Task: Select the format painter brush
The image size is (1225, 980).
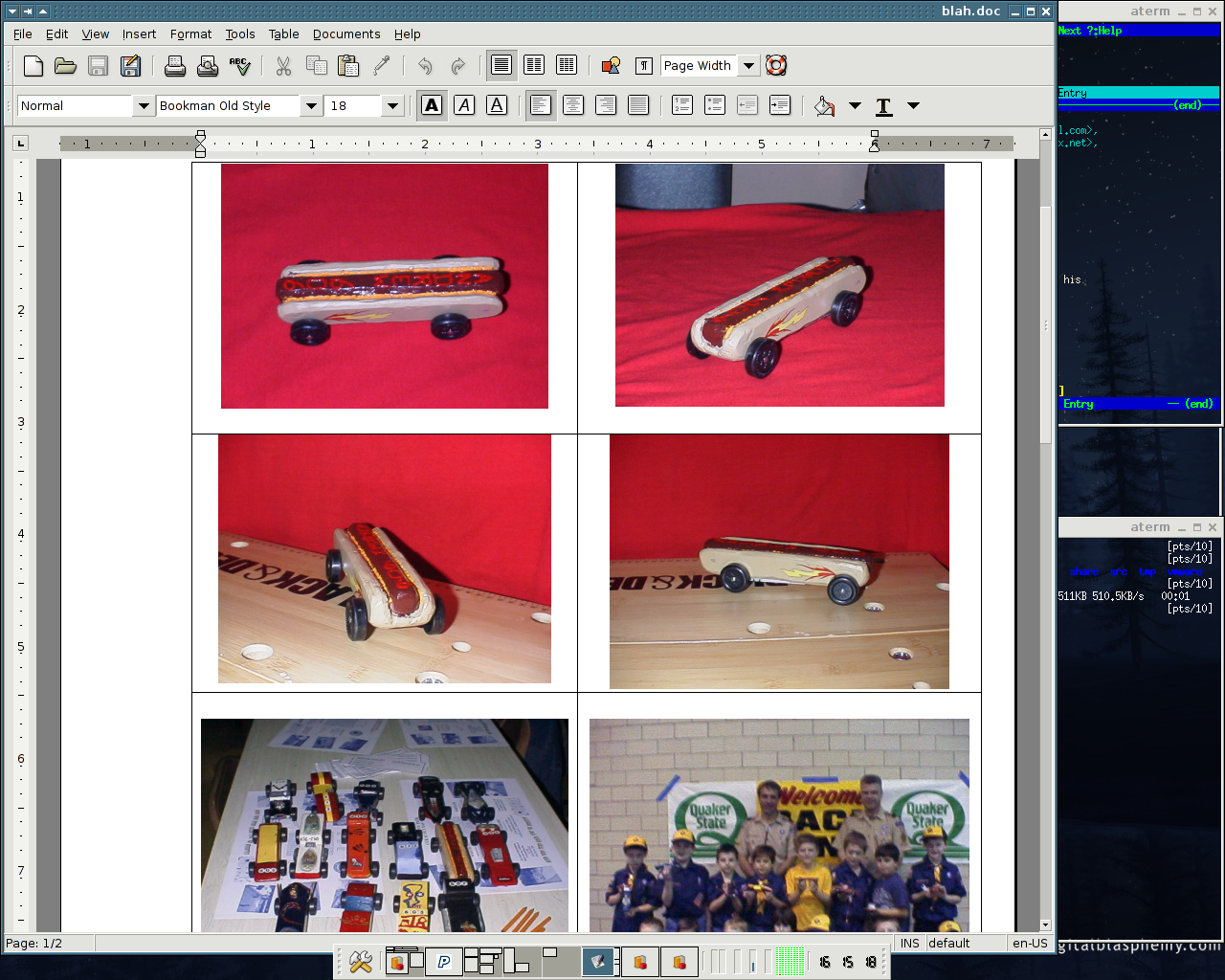Action: pyautogui.click(x=381, y=66)
